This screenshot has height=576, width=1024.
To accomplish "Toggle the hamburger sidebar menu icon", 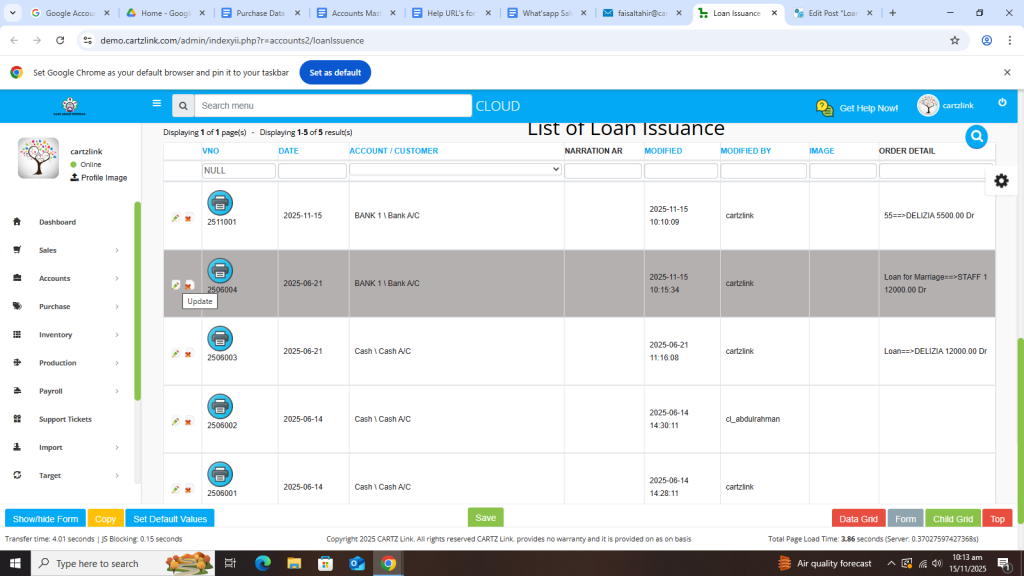I will [x=157, y=103].
